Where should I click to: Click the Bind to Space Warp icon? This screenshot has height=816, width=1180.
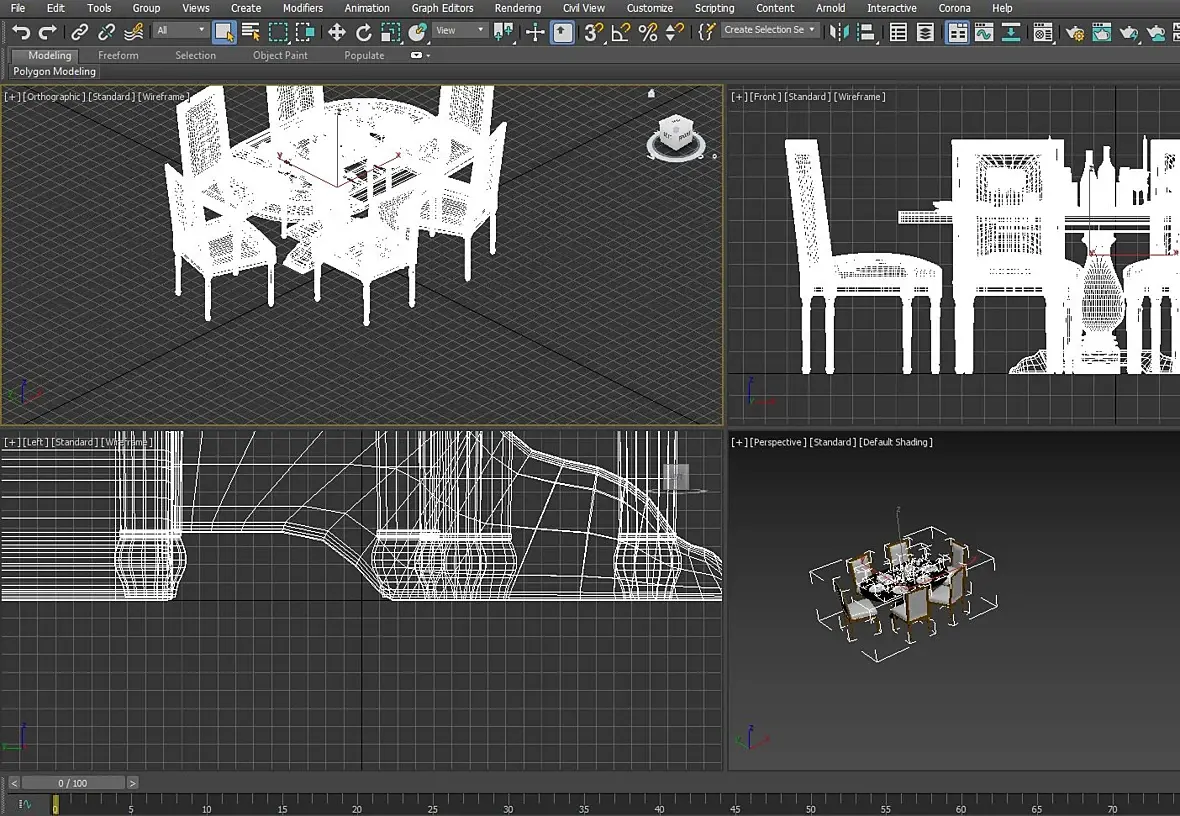(133, 32)
